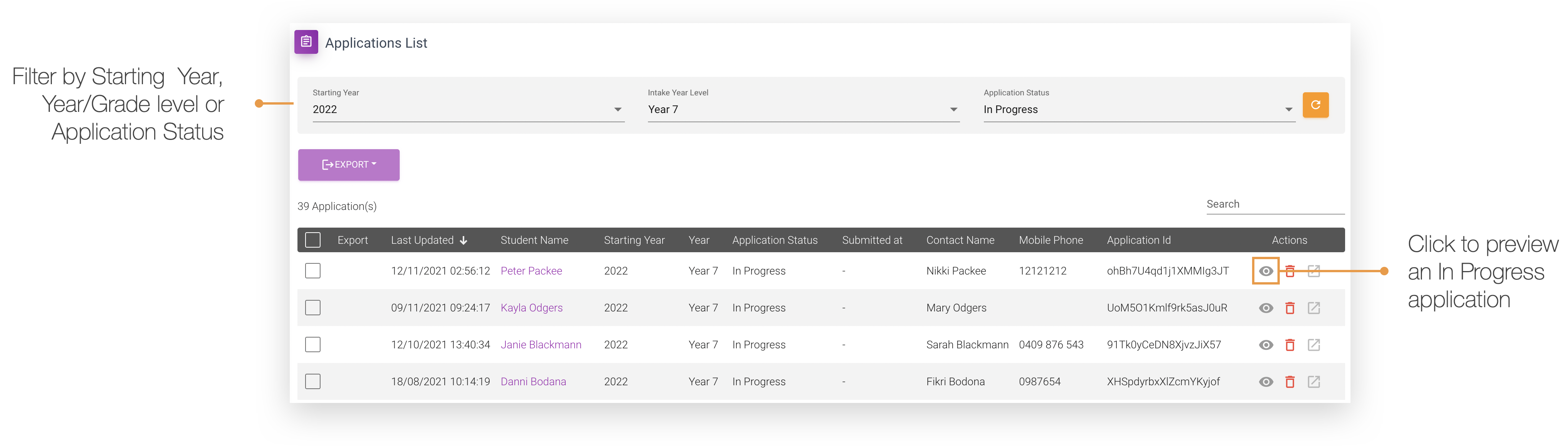Preview Kayla Odgers' application with eye icon
The height and width of the screenshot is (446, 1568).
1266,308
